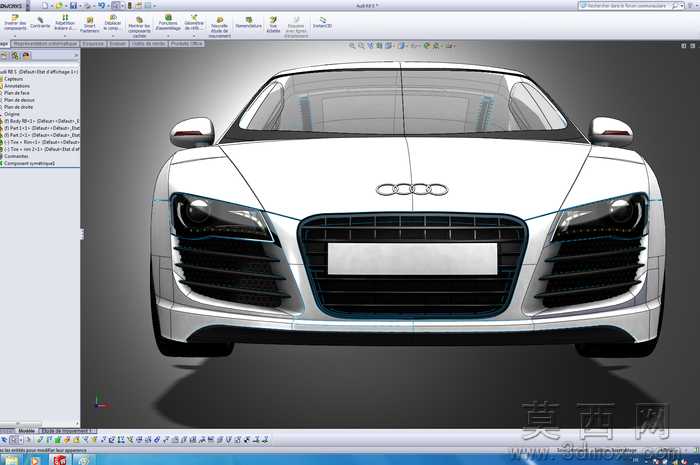700x465 pixels.
Task: Start Nouvelle étude de mouvement
Action: (x=219, y=27)
